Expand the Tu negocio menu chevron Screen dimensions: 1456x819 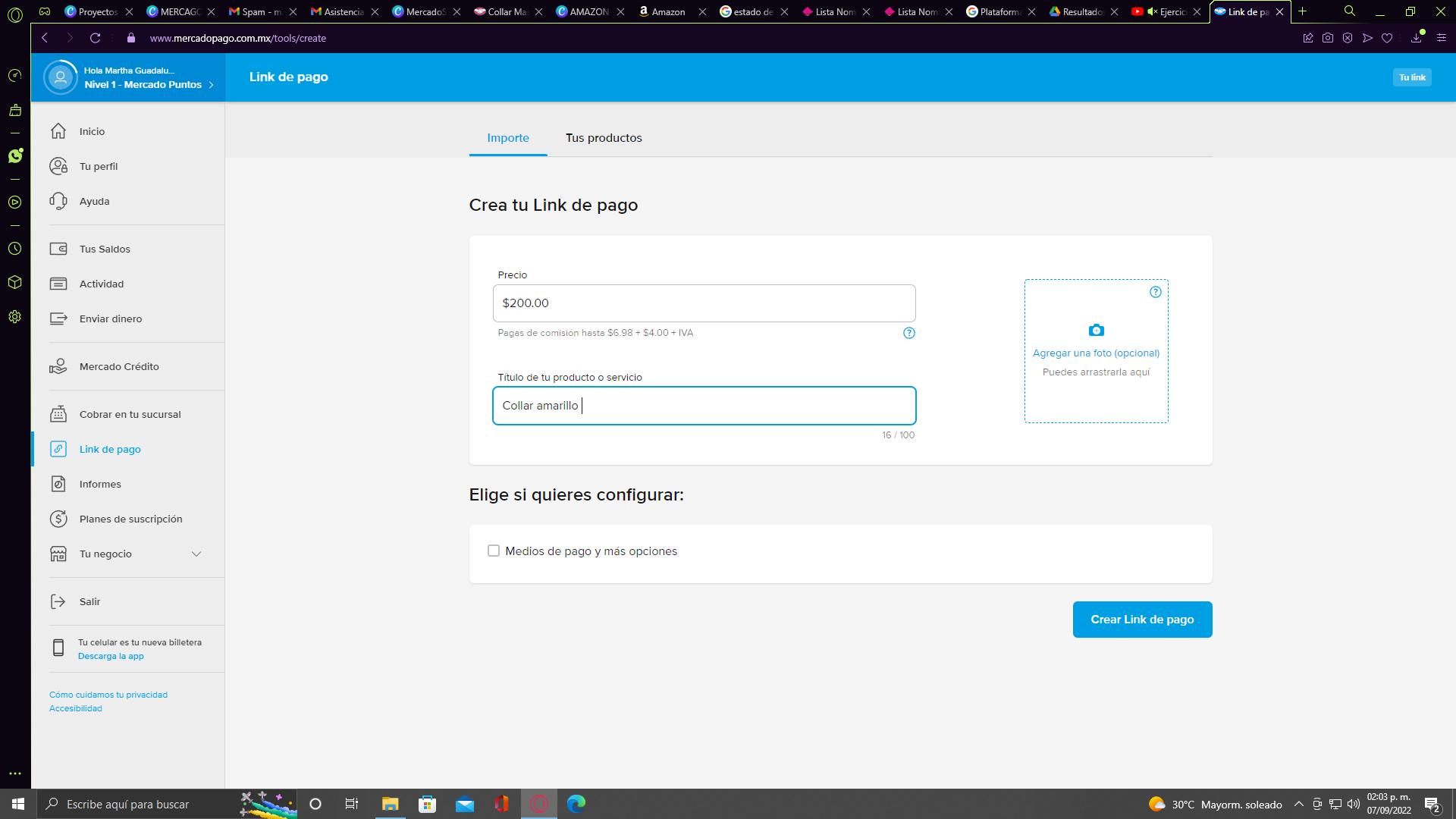click(196, 554)
